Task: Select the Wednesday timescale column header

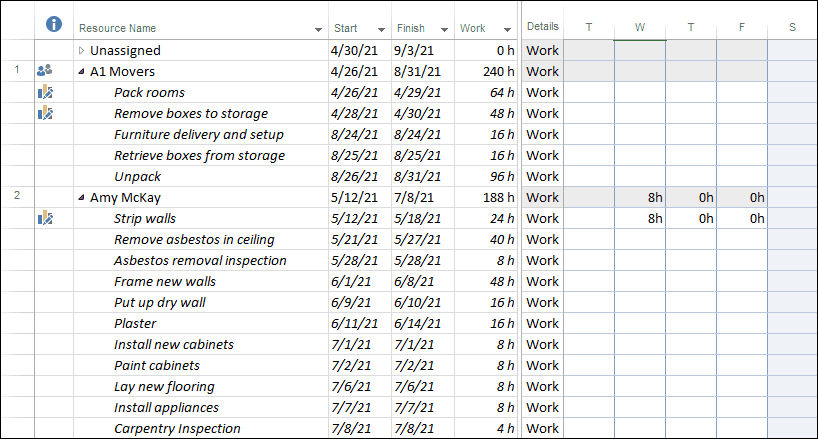Action: click(x=640, y=27)
